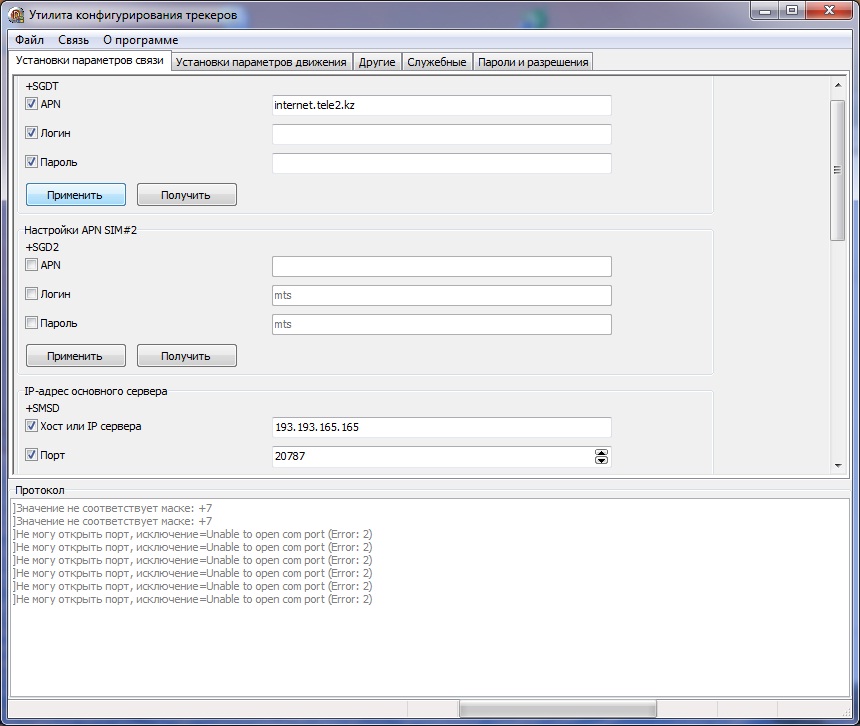Click Получить button in SIM#2 section
Image resolution: width=860 pixels, height=726 pixels.
point(186,355)
